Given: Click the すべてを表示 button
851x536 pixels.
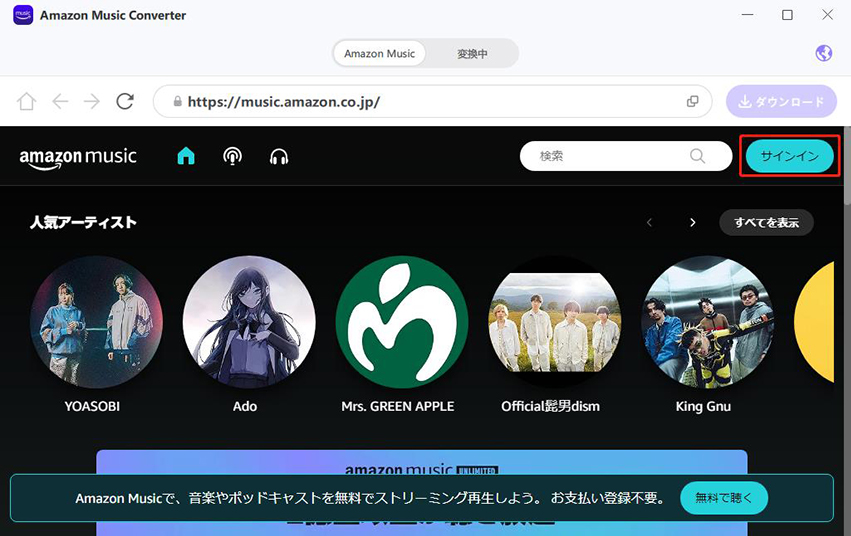Looking at the screenshot, I should click(766, 222).
